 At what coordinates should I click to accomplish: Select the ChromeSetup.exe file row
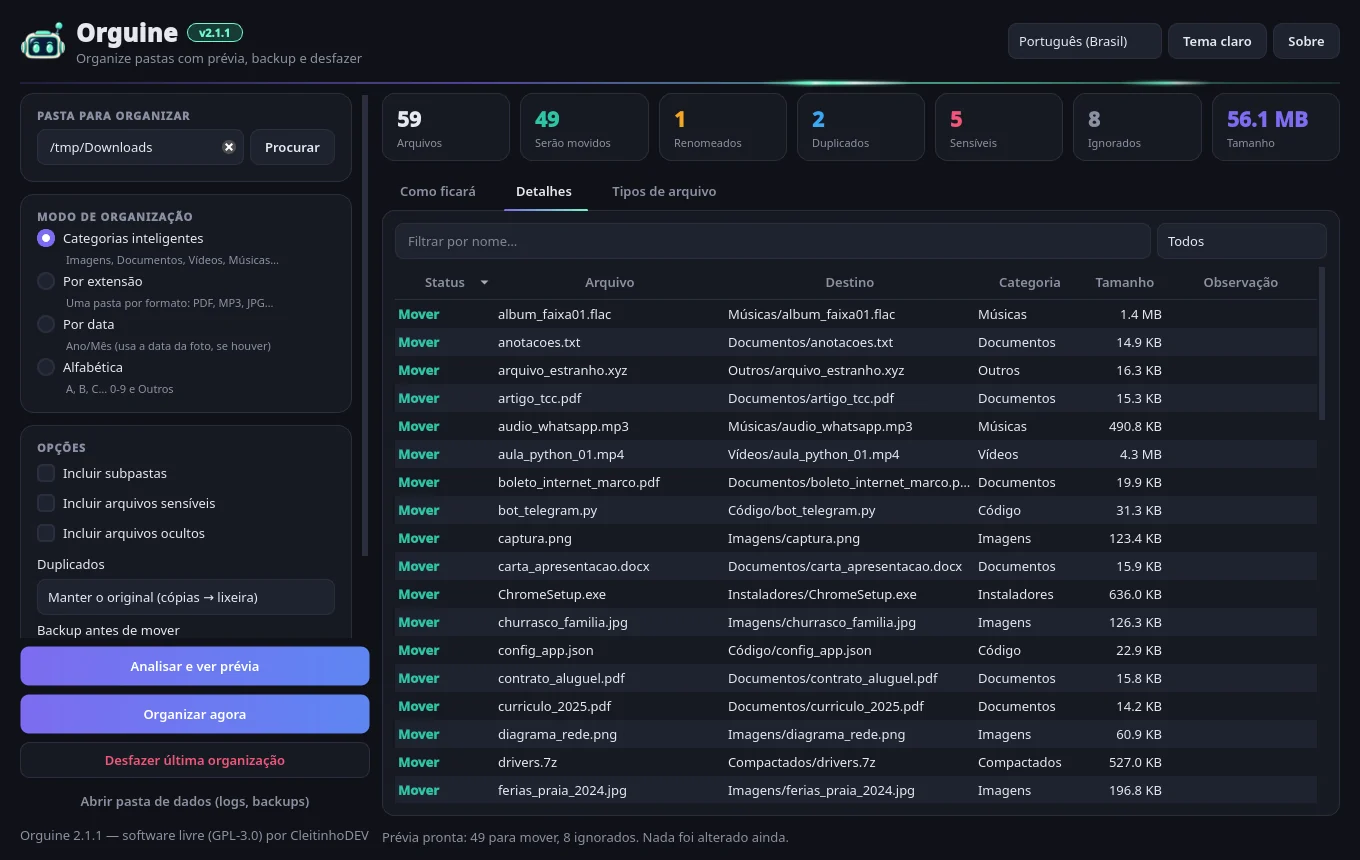(856, 594)
